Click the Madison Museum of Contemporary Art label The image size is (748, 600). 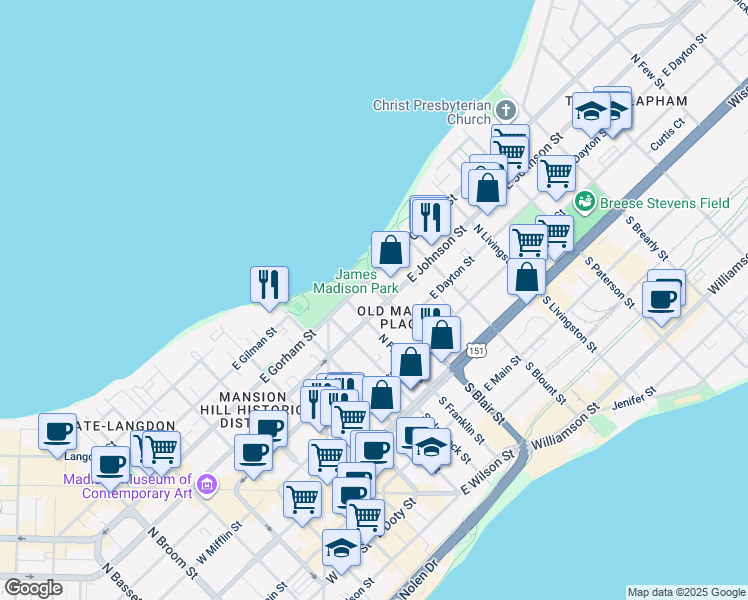click(x=128, y=486)
